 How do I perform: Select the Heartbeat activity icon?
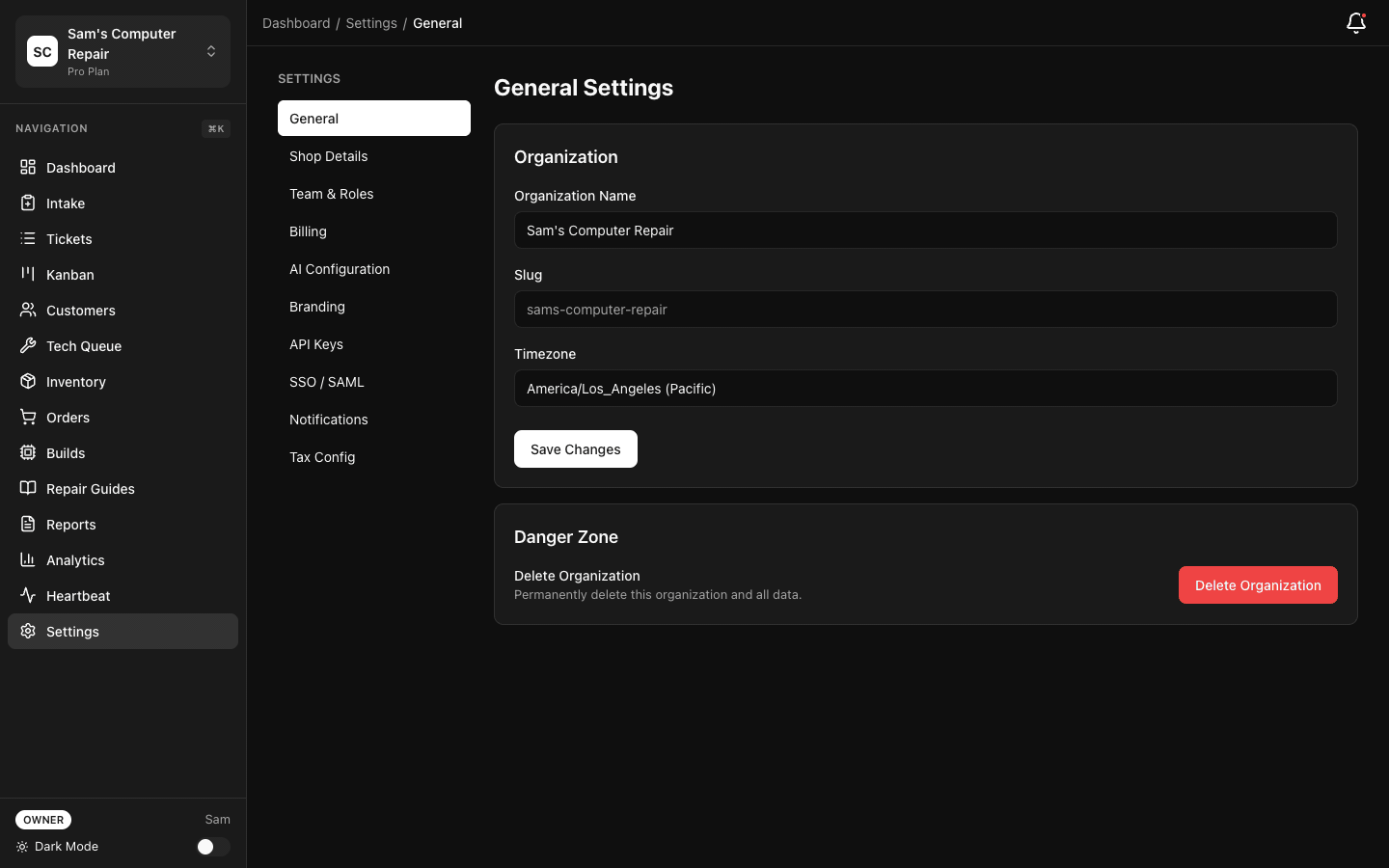[28, 595]
